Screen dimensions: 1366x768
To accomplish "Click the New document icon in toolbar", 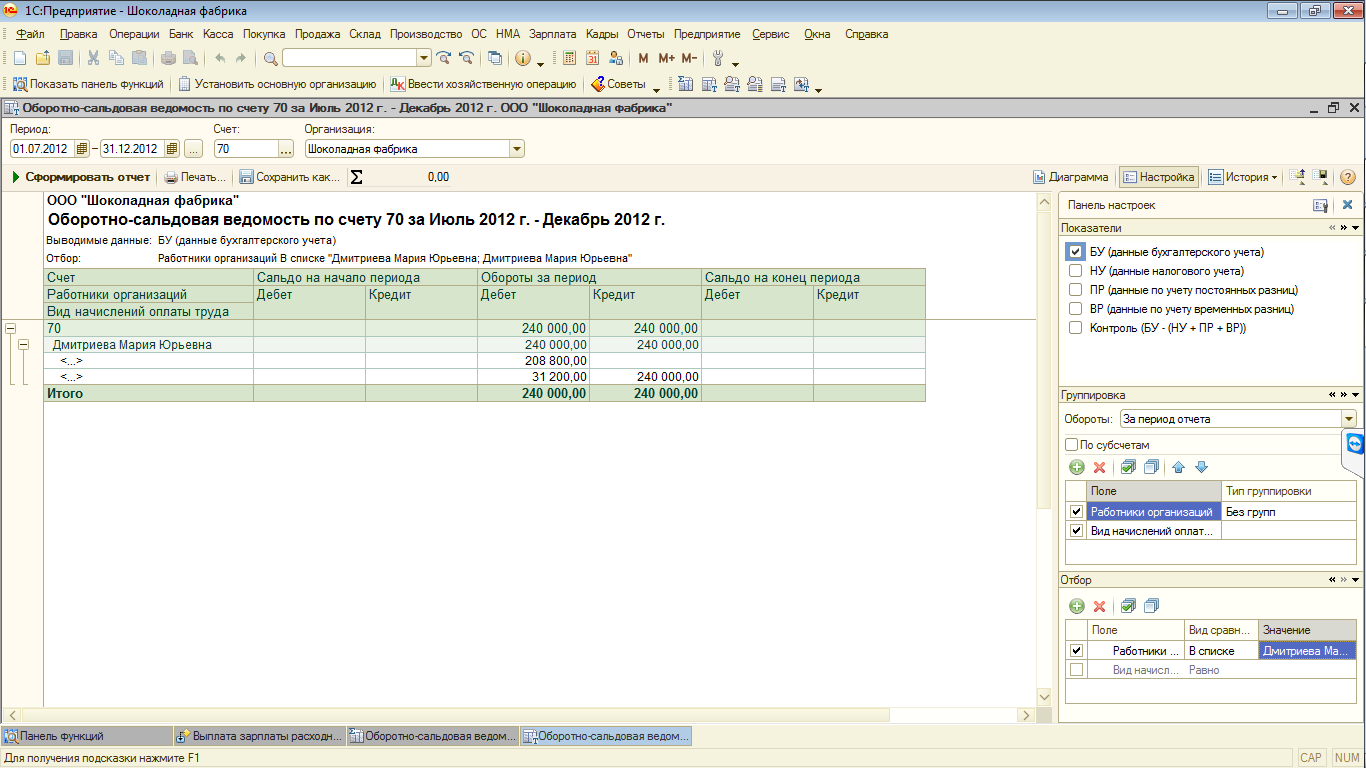I will 19,58.
